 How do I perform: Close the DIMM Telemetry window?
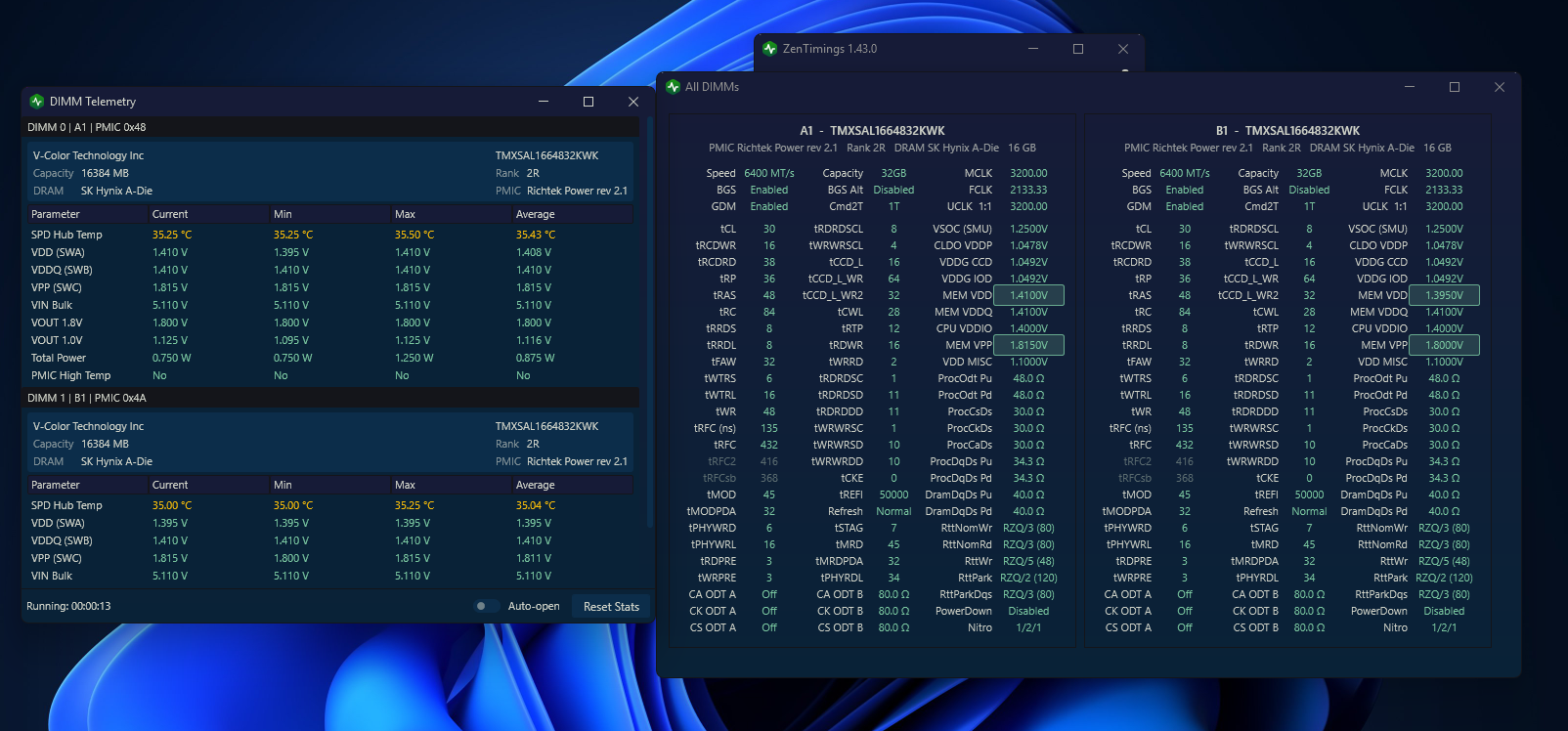click(x=633, y=102)
